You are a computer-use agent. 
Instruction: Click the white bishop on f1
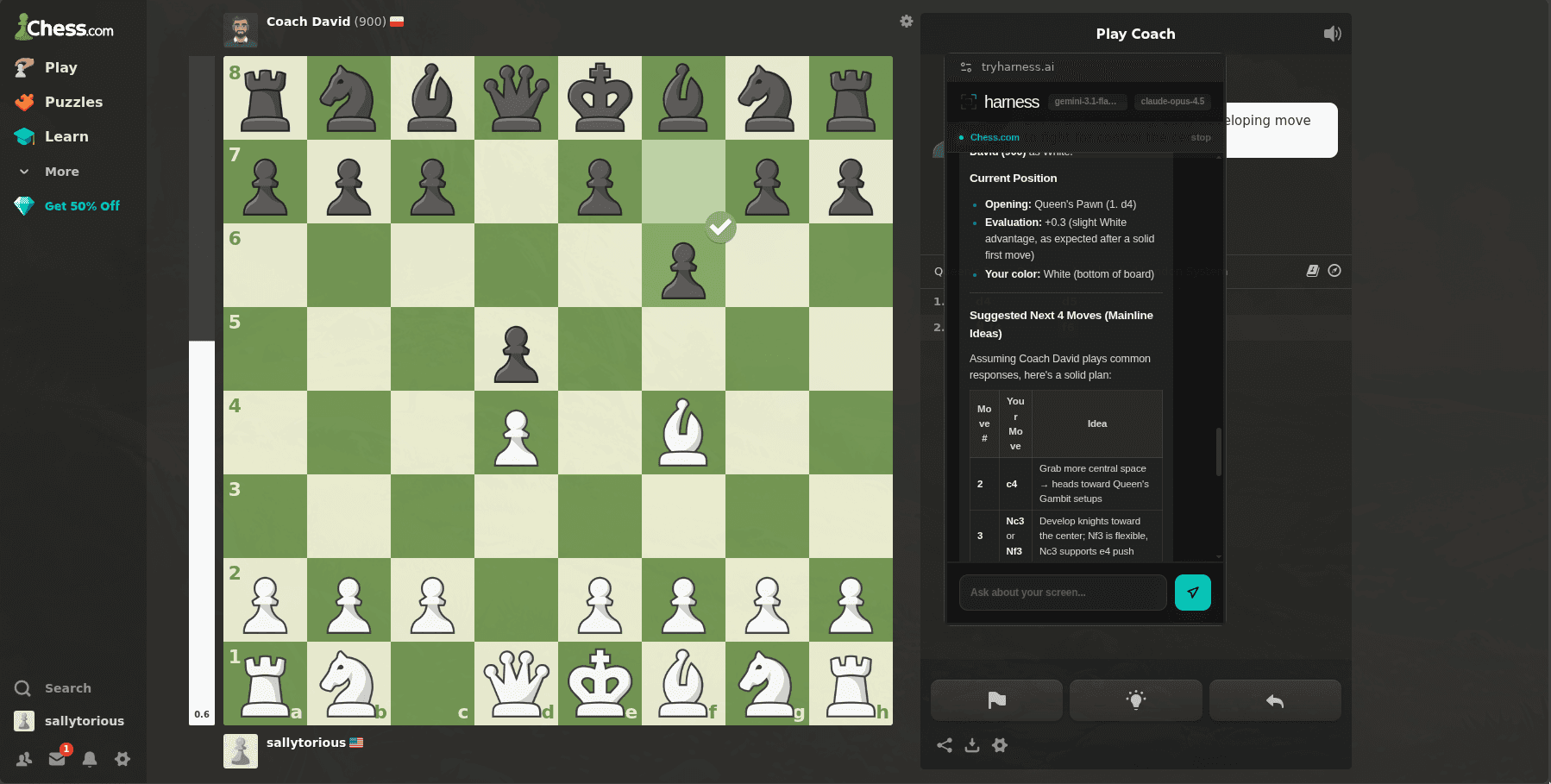(x=683, y=683)
